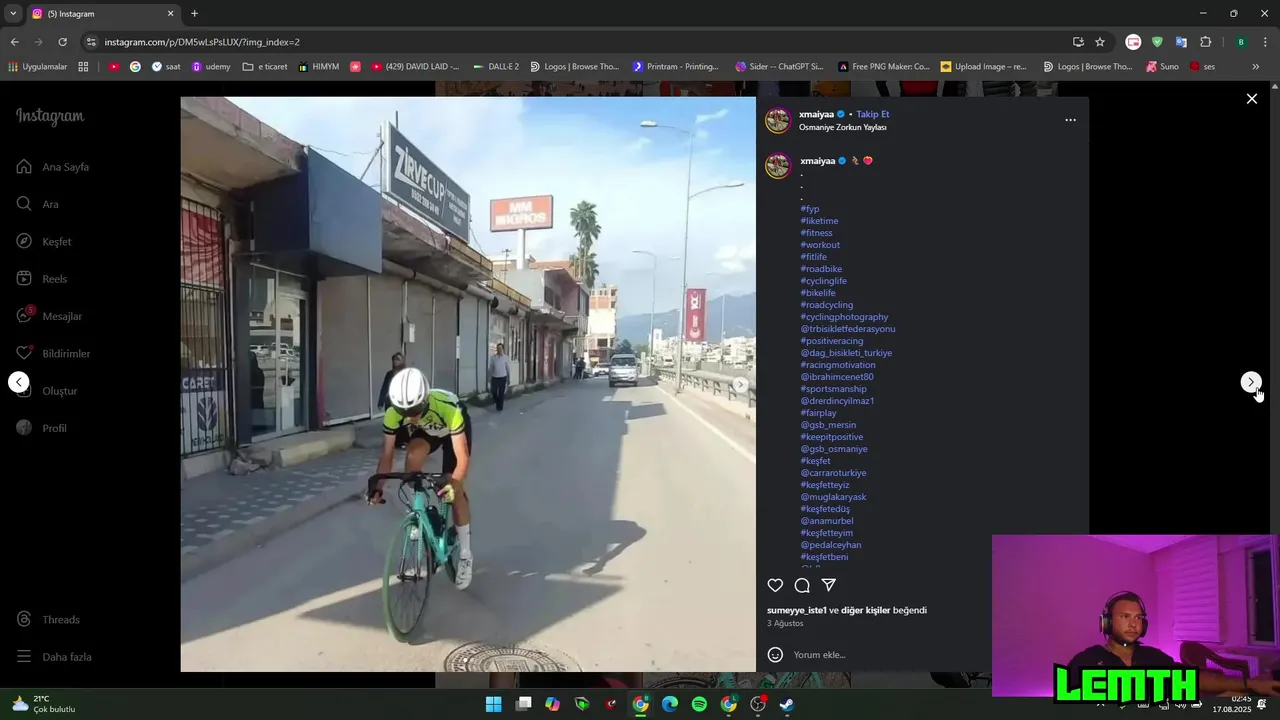Viewport: 1280px width, 720px height.
Task: Open the Uygulamalar bookmarks shortcut
Action: point(38,67)
